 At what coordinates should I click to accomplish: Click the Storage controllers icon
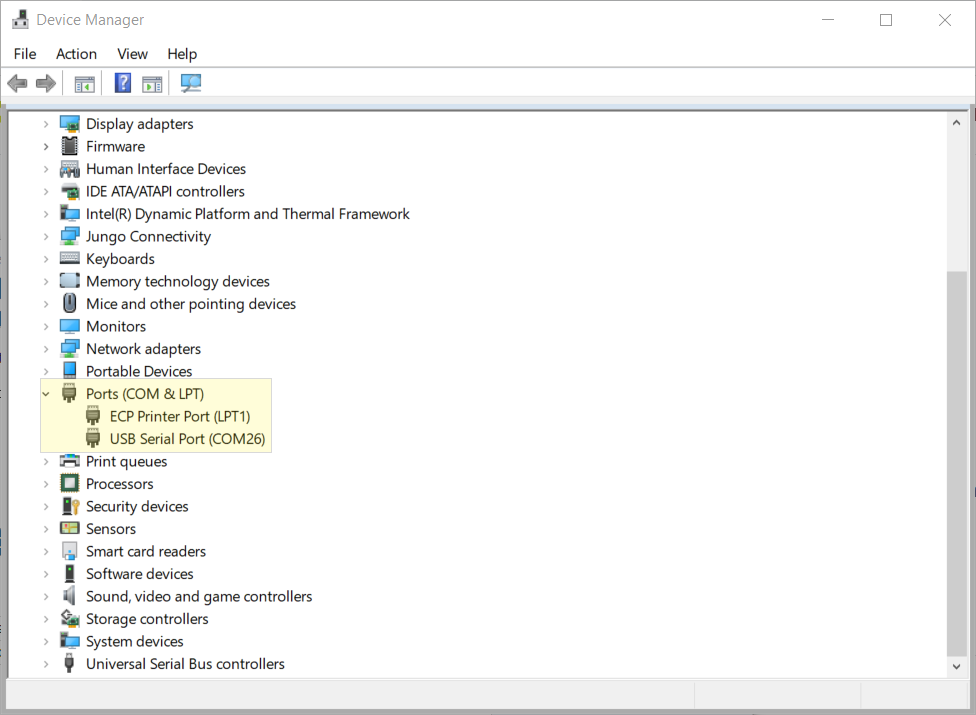click(70, 619)
